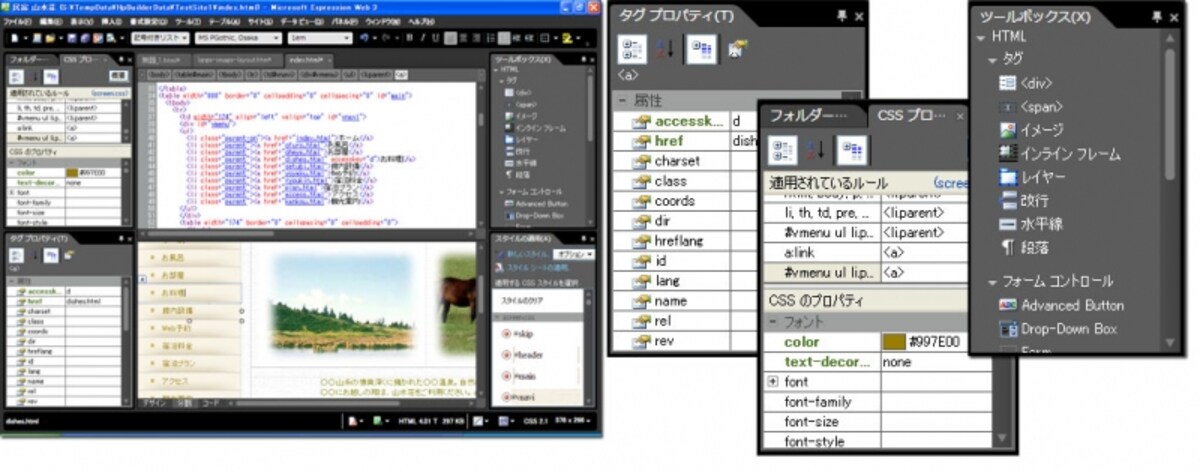Open オプション dropdown in style panel
1200x470 pixels.
(575, 256)
